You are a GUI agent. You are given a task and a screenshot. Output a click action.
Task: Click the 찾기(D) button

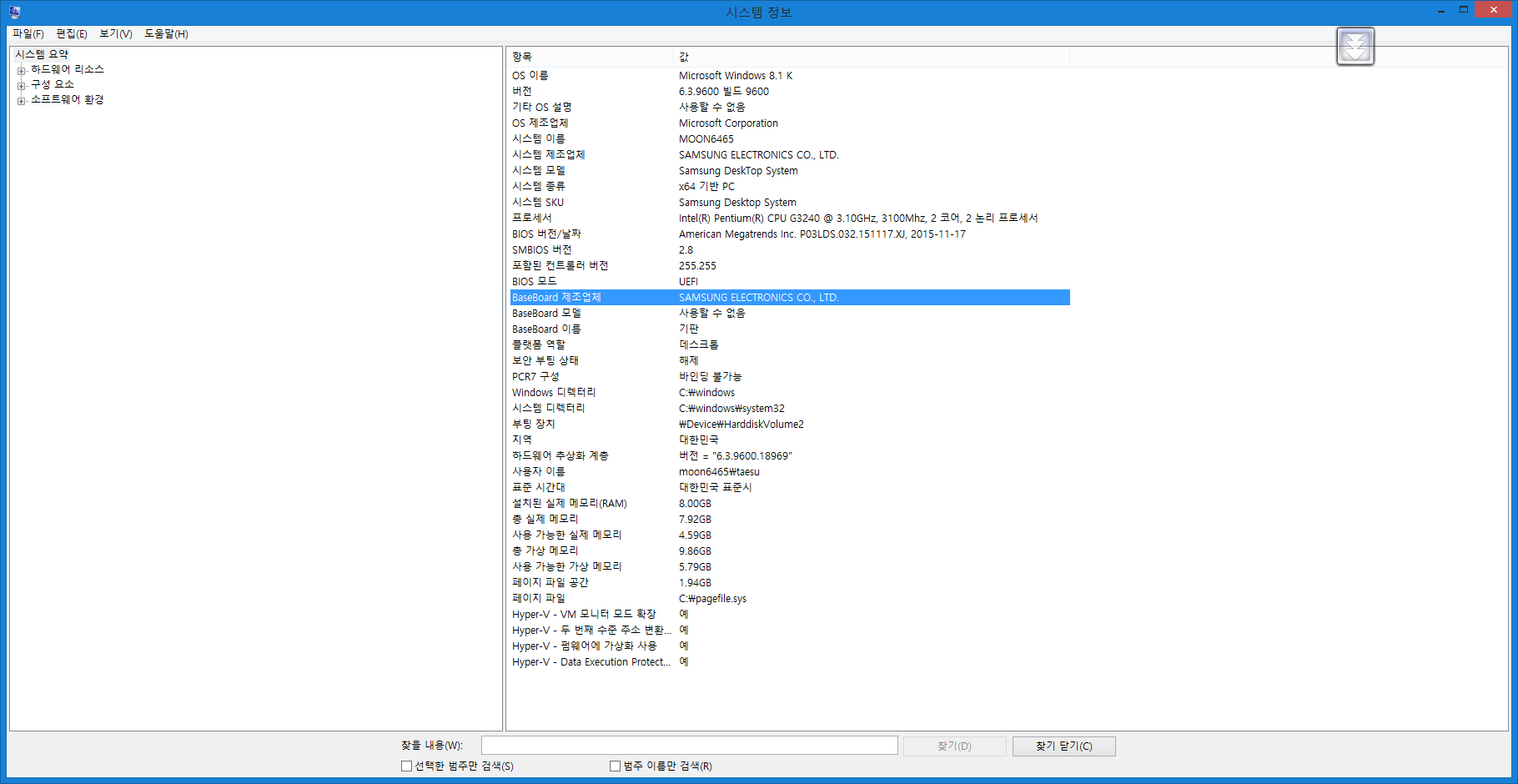955,746
